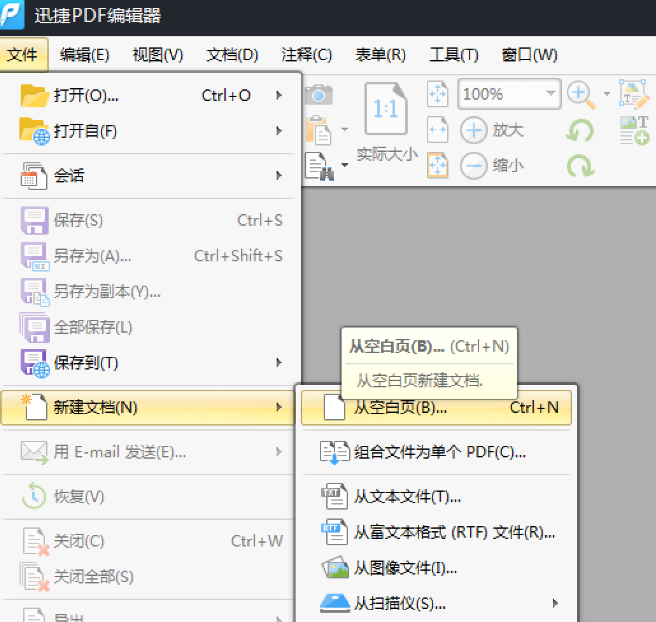Click the 全部保存 stacked floppy icon

[34, 327]
